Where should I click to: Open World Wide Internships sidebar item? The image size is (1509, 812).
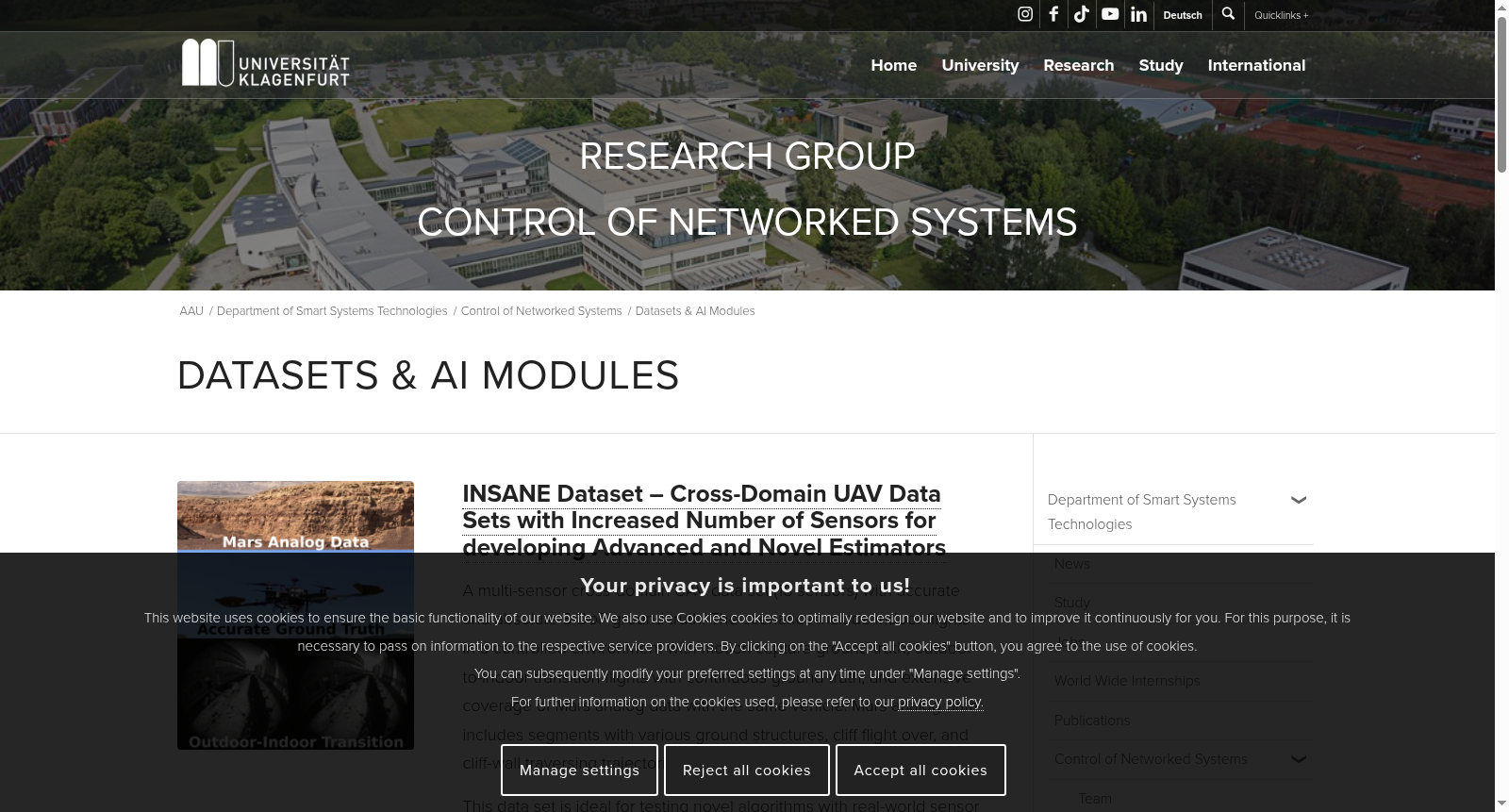point(1127,681)
